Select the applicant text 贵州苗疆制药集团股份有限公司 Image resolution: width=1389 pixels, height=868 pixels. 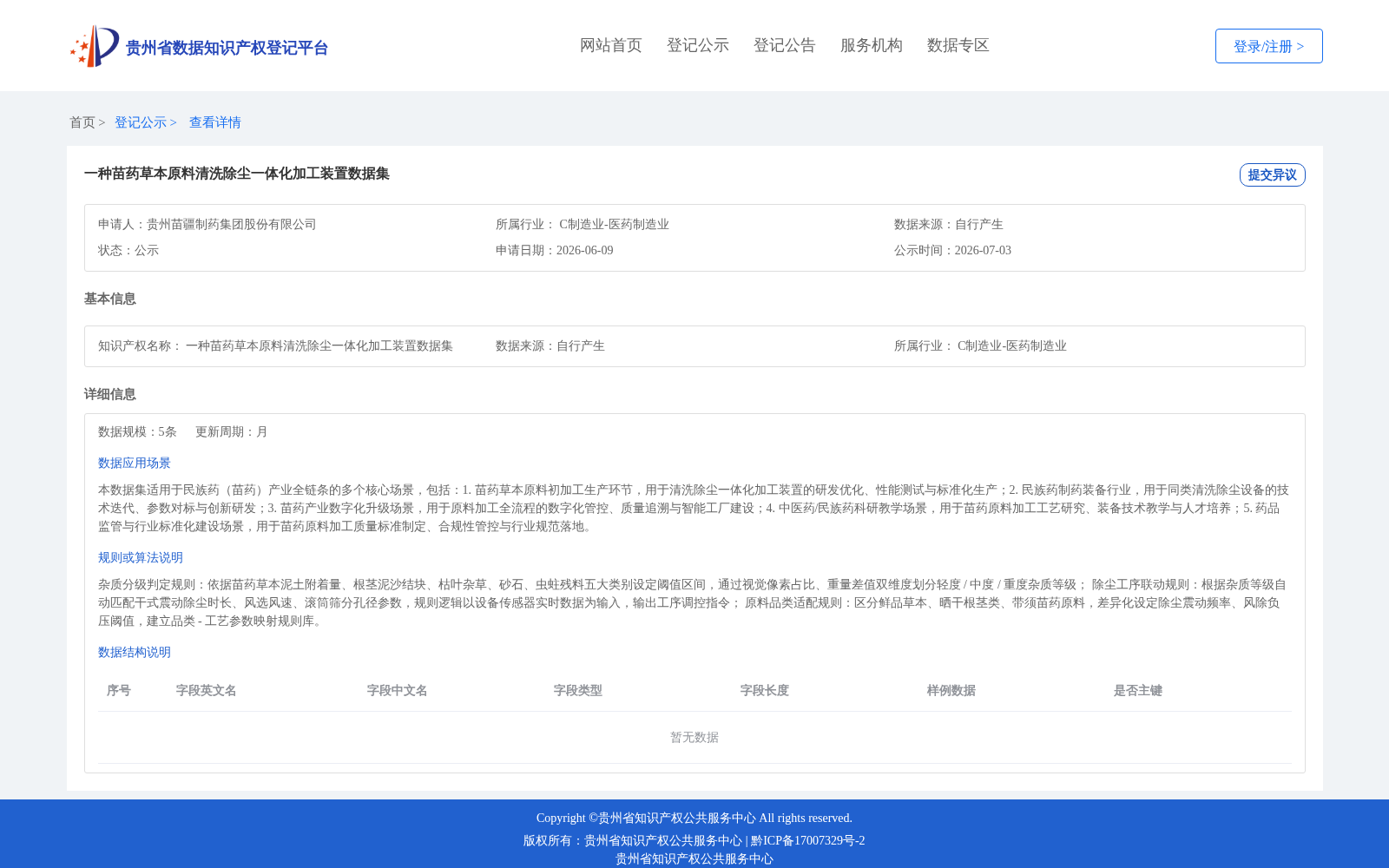pos(232,224)
